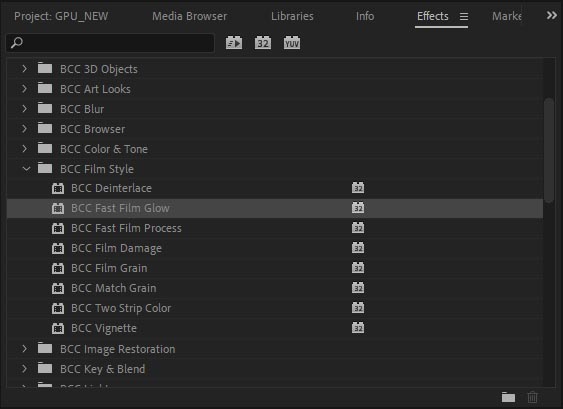Select the BCC Two Strip Color effect

point(275,308)
